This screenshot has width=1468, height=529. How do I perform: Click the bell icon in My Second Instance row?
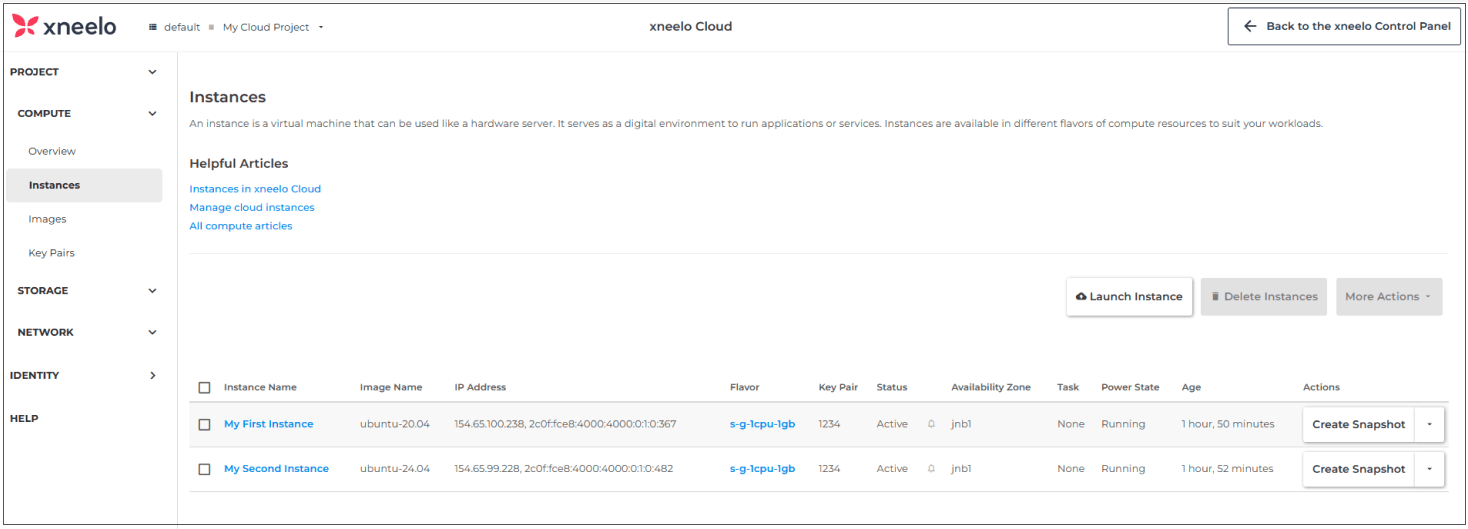coord(931,469)
